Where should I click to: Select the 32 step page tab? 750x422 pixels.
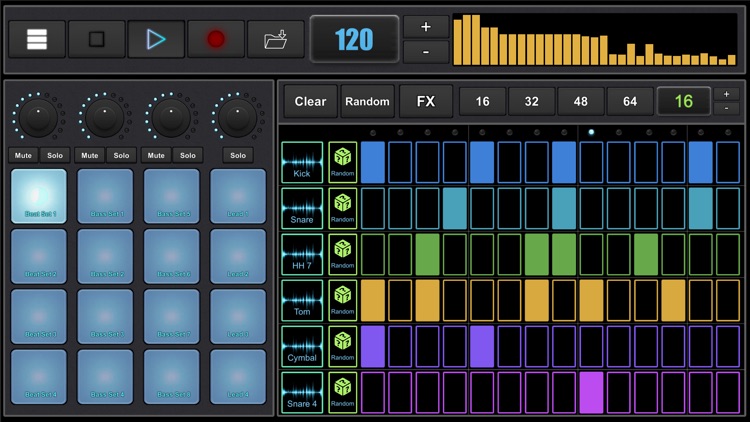(531, 101)
